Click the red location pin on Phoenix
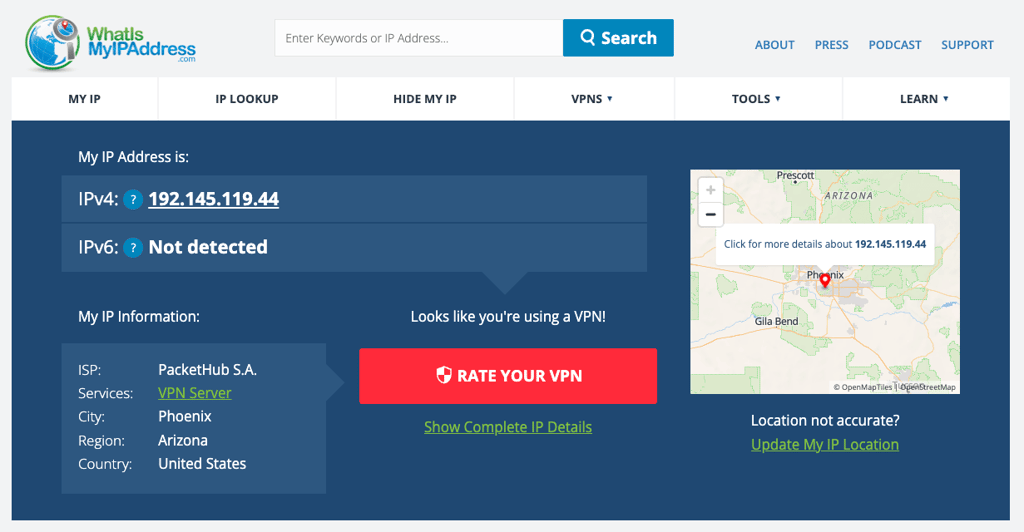The width and height of the screenshot is (1024, 532). coord(825,281)
